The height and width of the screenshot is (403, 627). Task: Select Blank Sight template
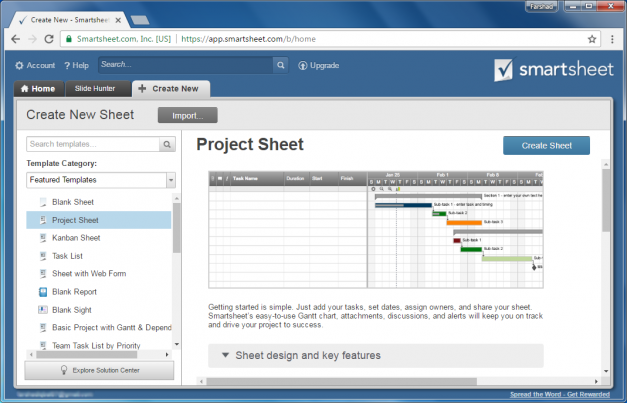click(x=98, y=310)
